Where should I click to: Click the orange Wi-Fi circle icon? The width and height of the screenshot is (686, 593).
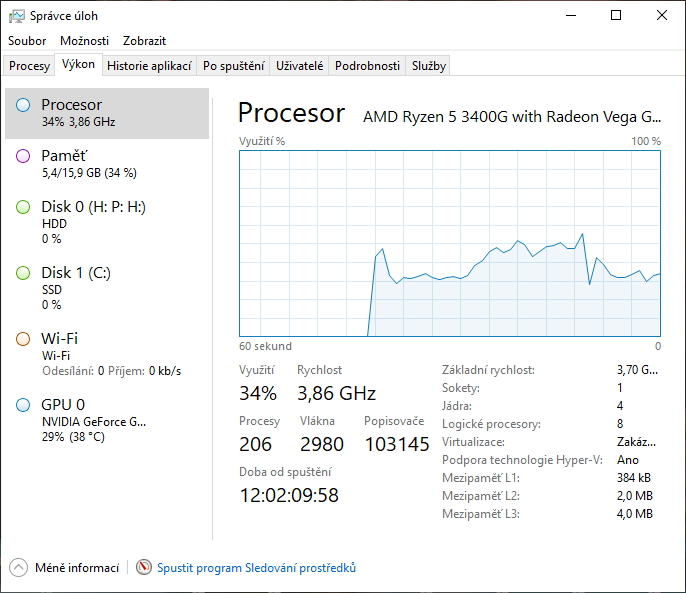click(x=23, y=339)
